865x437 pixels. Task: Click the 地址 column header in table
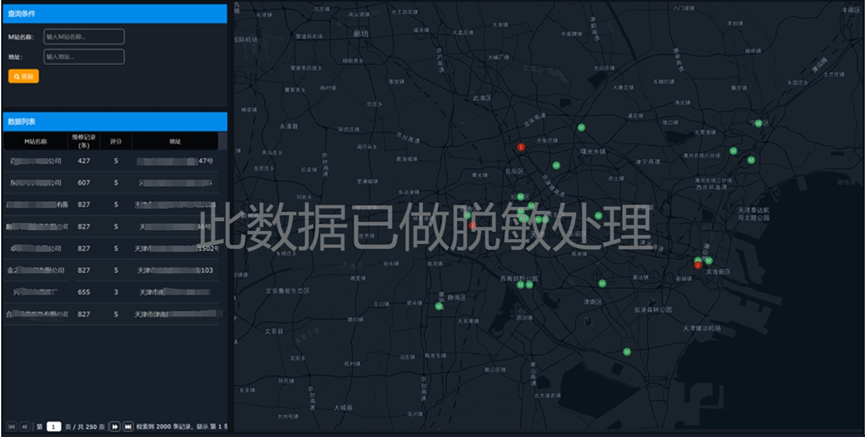[175, 140]
